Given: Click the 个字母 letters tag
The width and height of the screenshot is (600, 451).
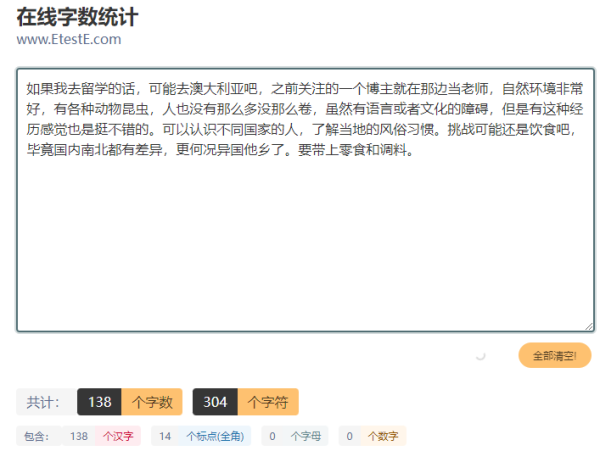Looking at the screenshot, I should coord(304,436).
